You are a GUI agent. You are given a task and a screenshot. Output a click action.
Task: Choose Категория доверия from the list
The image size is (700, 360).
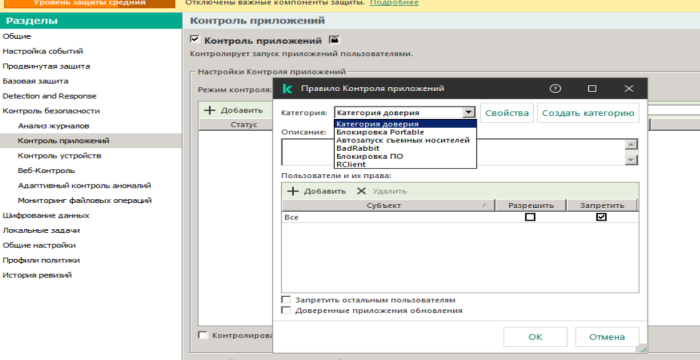pos(405,124)
